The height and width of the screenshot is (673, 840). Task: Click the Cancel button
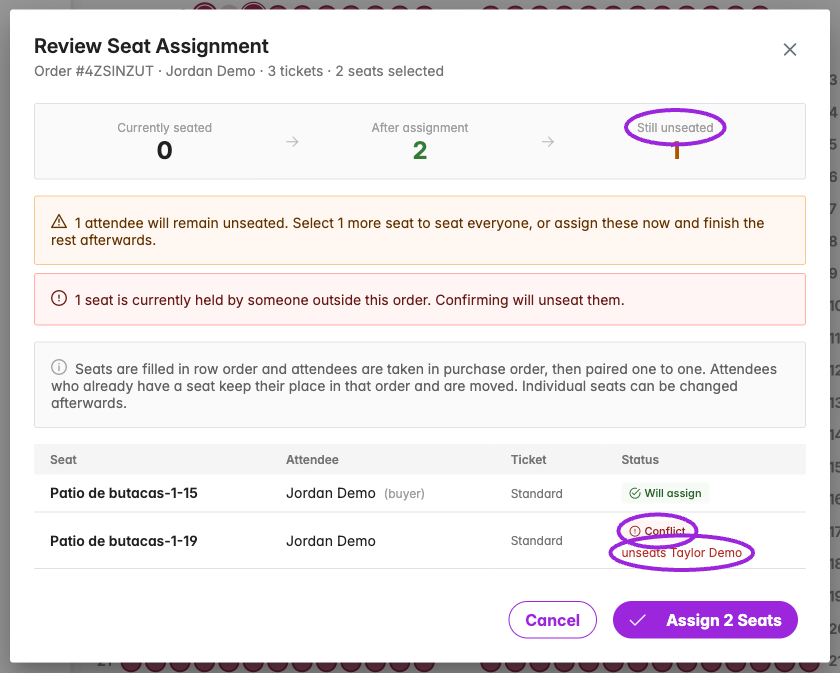(552, 620)
